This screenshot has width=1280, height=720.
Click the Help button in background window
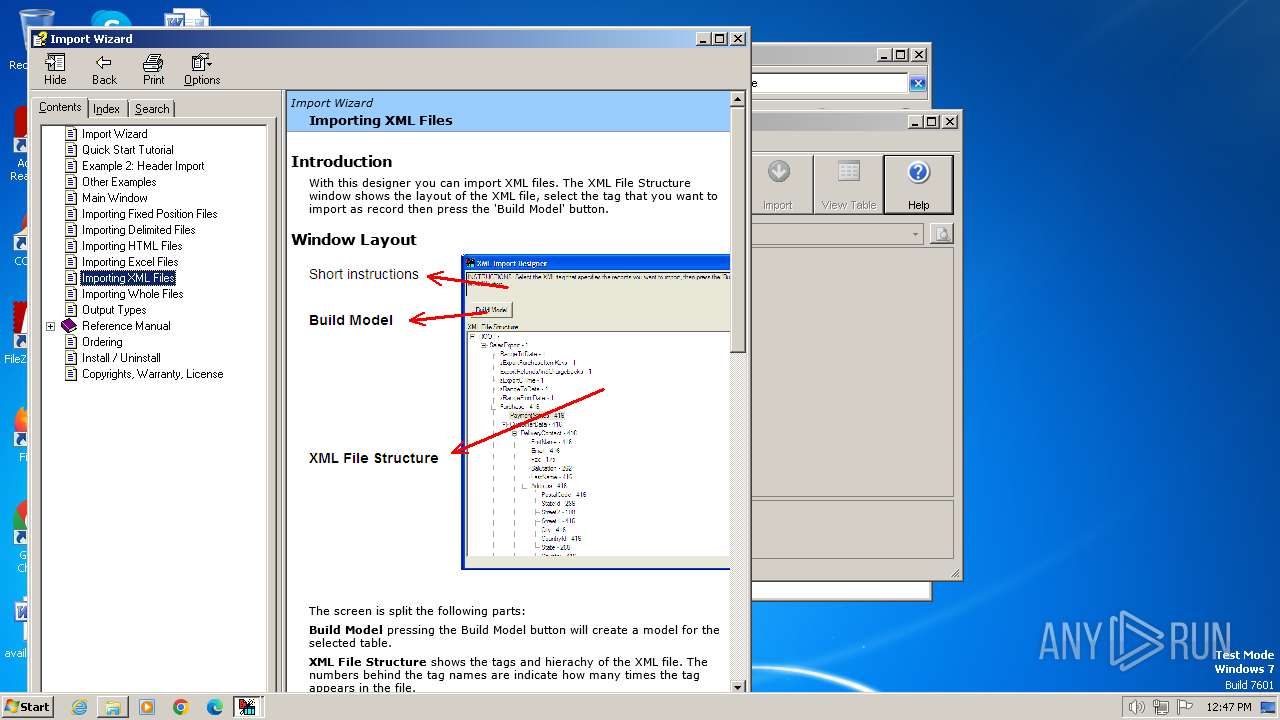point(918,185)
